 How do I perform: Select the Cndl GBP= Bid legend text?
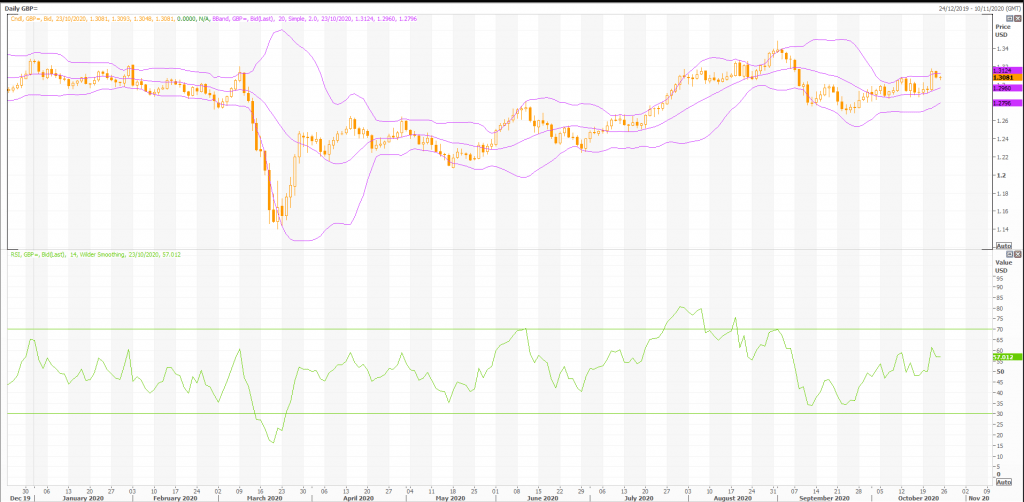(x=109, y=19)
